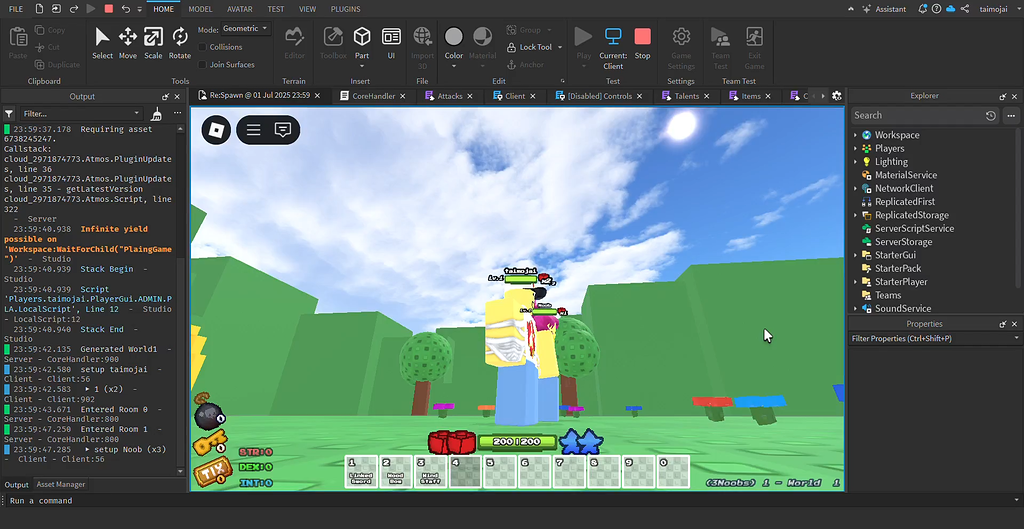
Task: Select the Move tool
Action: point(127,43)
